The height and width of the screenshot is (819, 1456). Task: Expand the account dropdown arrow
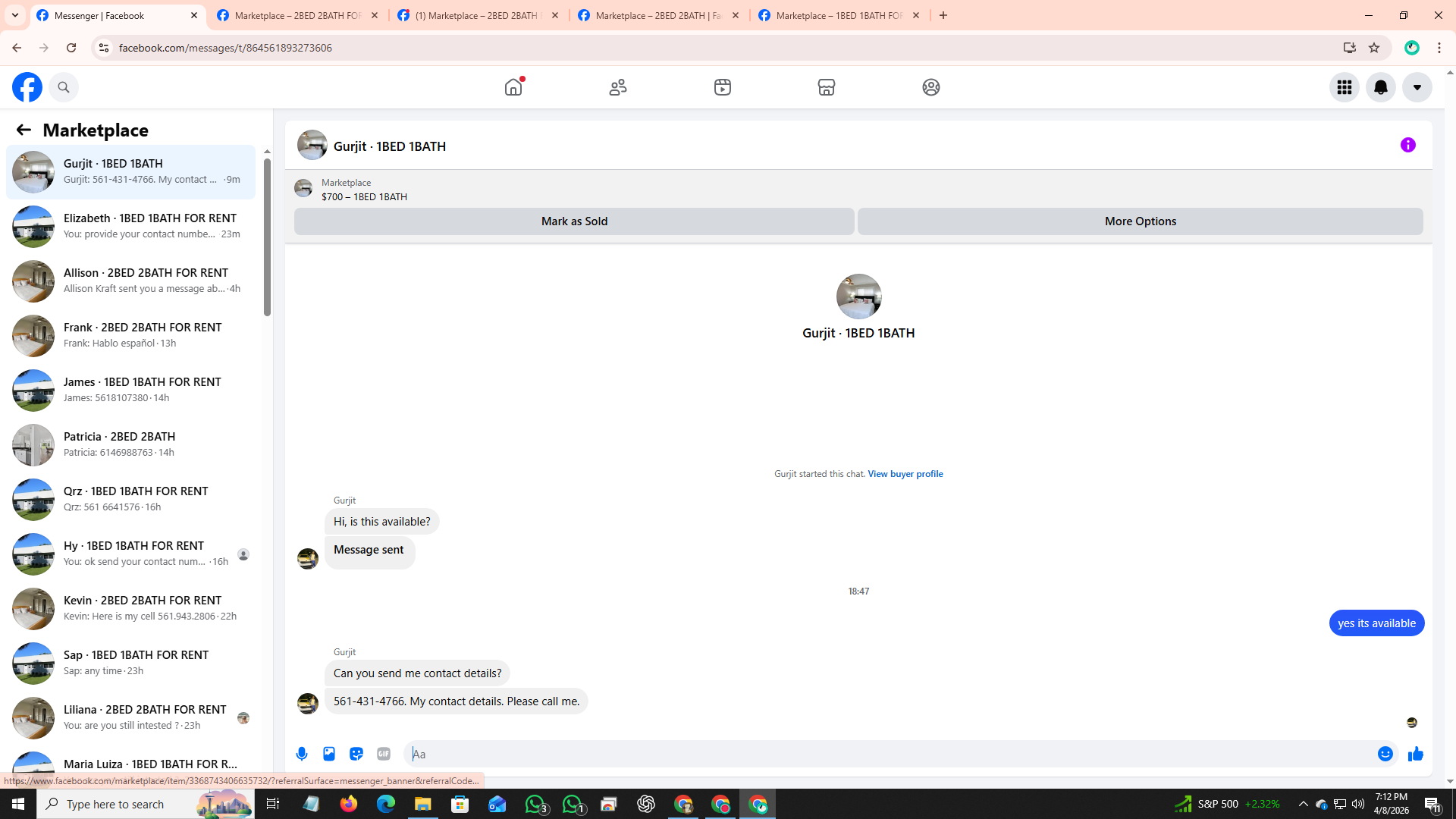point(1417,87)
